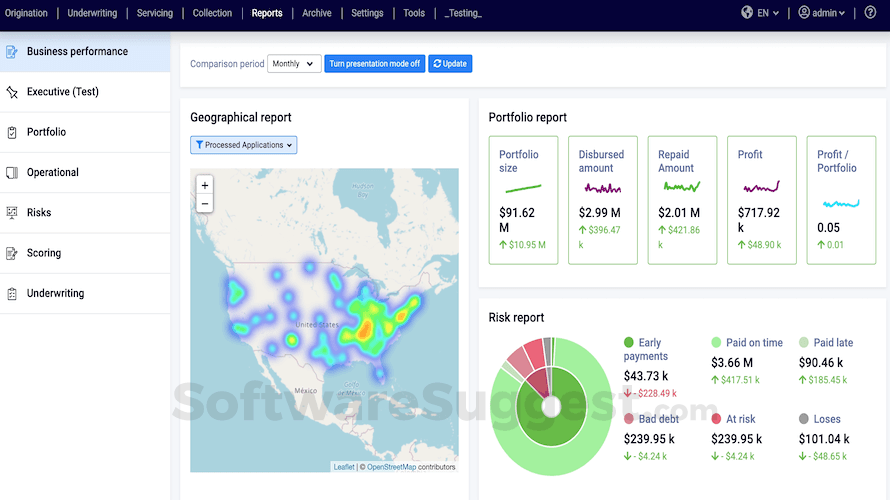Viewport: 890px width, 500px height.
Task: Click the Business performance sidebar icon
Action: tap(12, 52)
